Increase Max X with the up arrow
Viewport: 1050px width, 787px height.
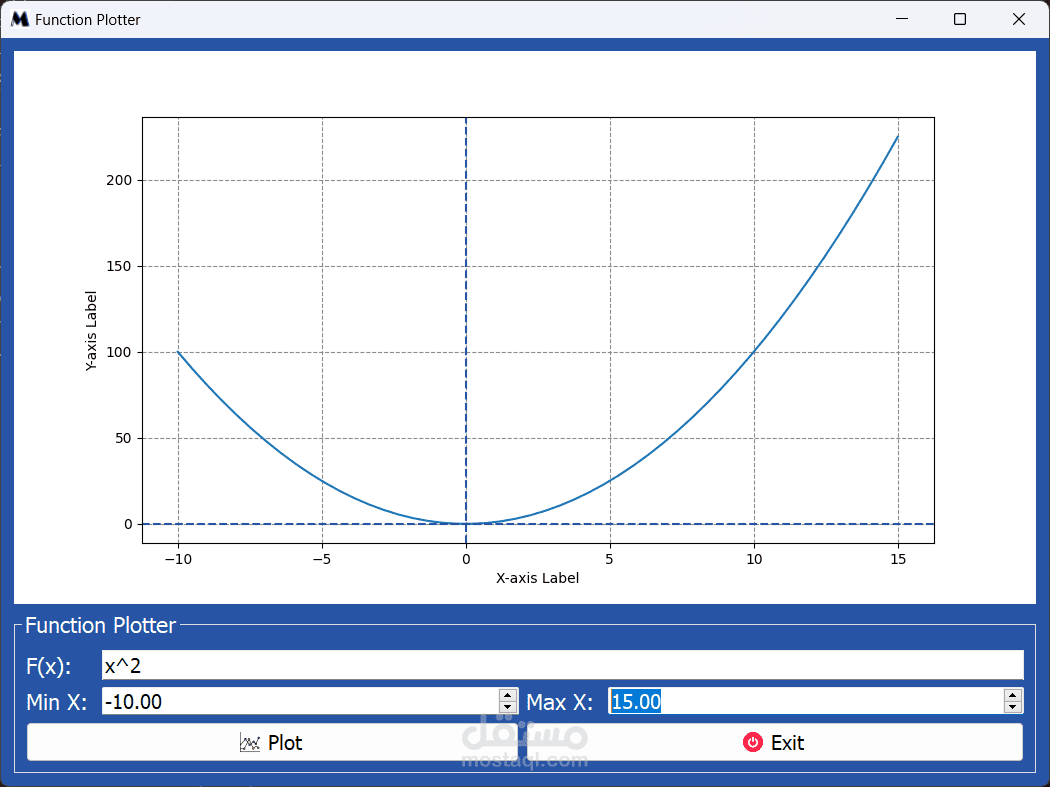point(1013,695)
